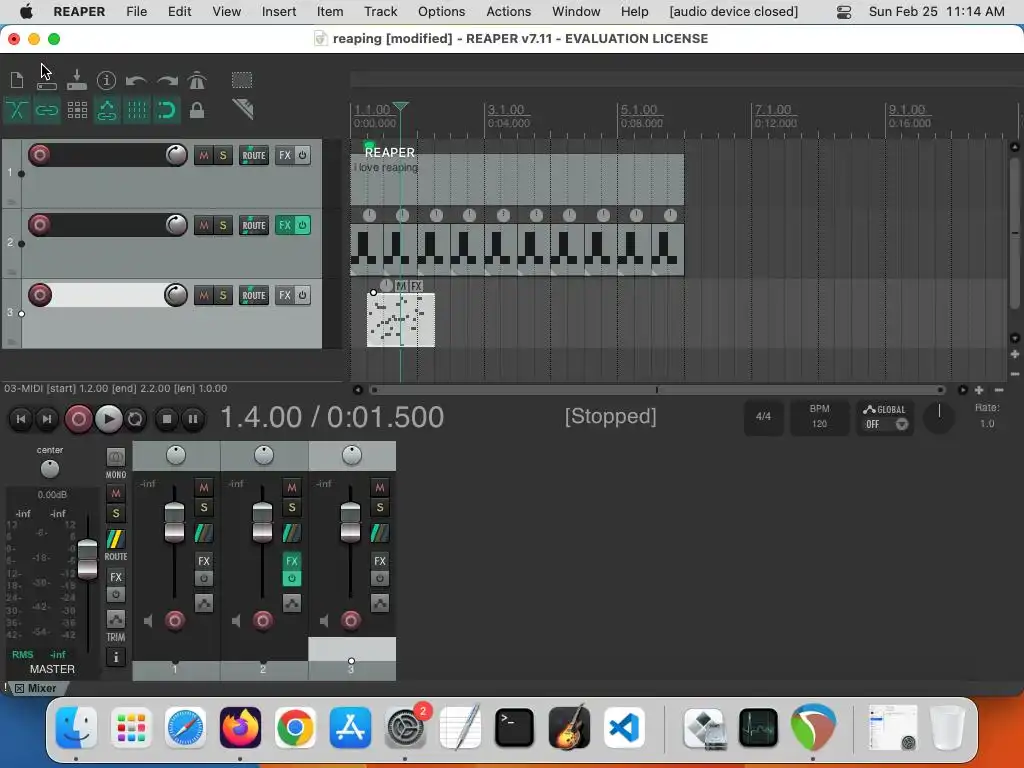Viewport: 1024px width, 768px height.
Task: Go to project end transport button
Action: 46,419
